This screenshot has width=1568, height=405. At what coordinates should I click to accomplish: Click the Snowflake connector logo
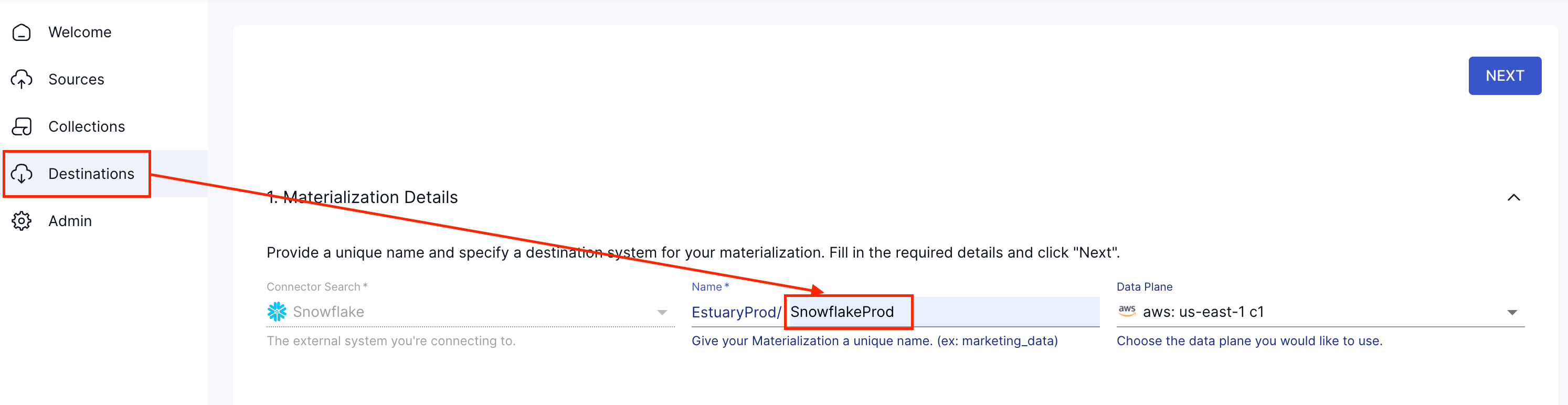tap(278, 311)
